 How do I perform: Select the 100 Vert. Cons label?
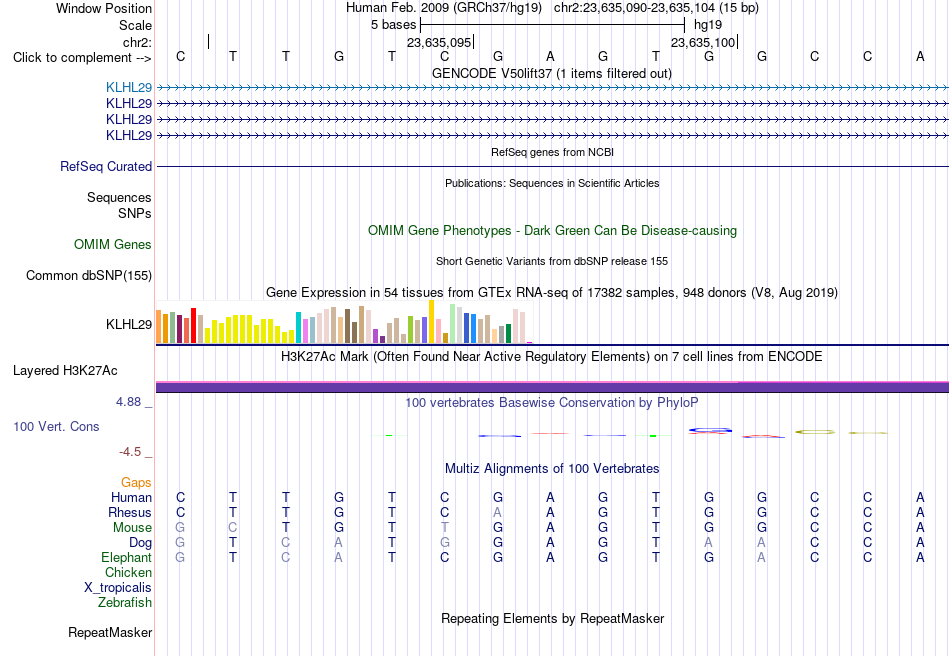pyautogui.click(x=56, y=426)
